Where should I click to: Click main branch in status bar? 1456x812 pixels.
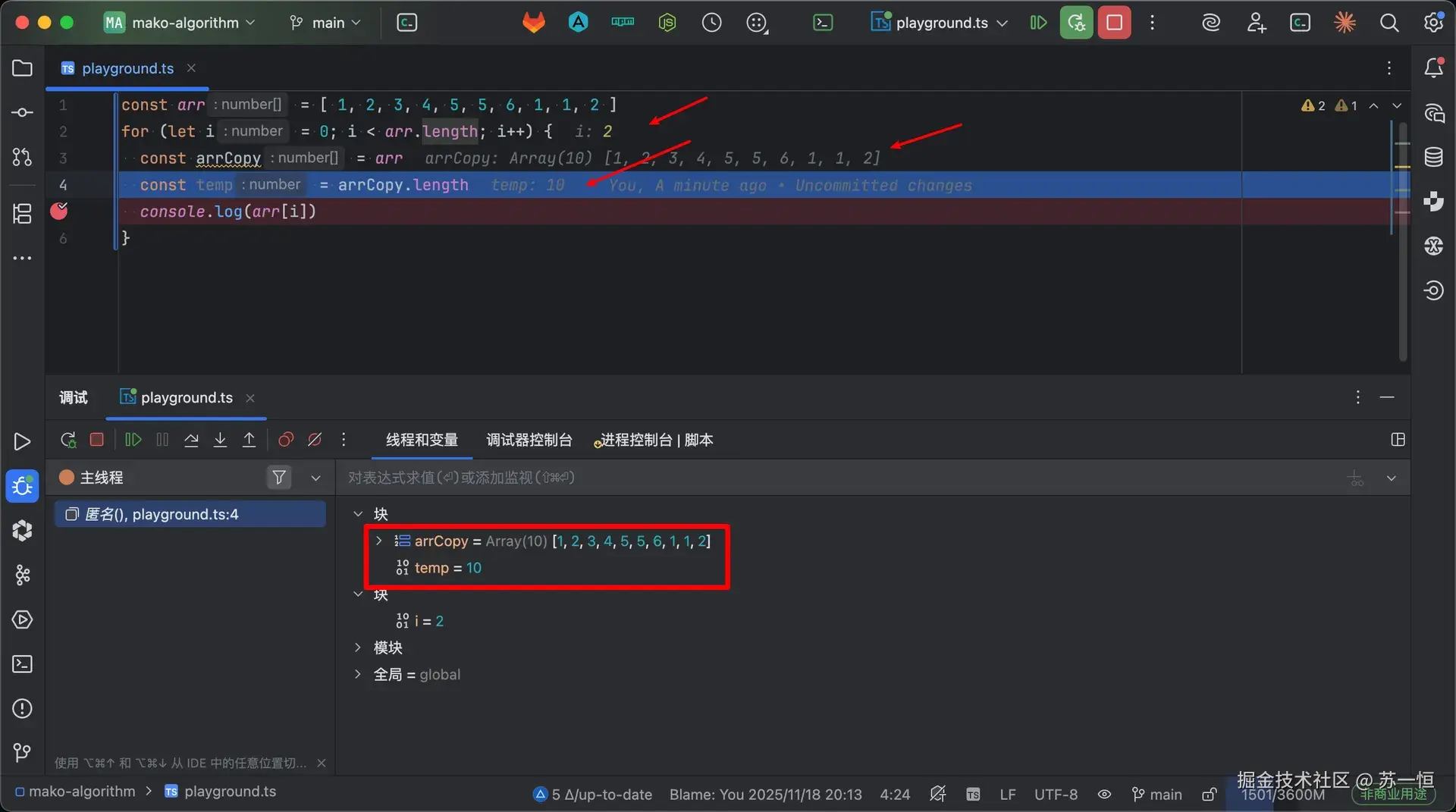[1157, 795]
